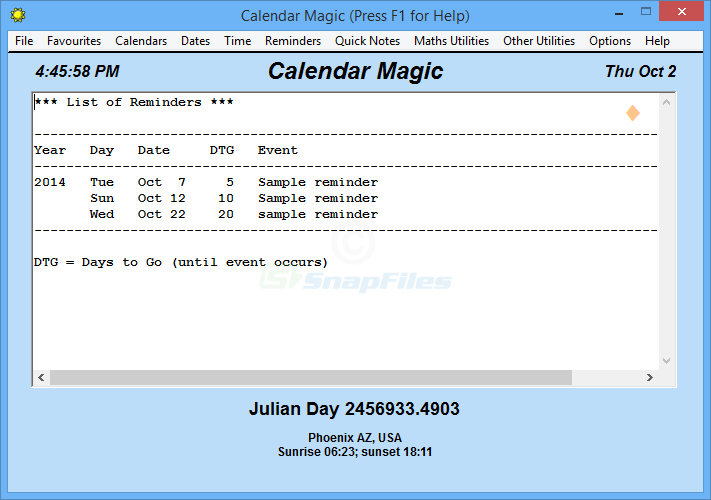Click the Thu Oct 2 date display
The height and width of the screenshot is (500, 711).
640,72
